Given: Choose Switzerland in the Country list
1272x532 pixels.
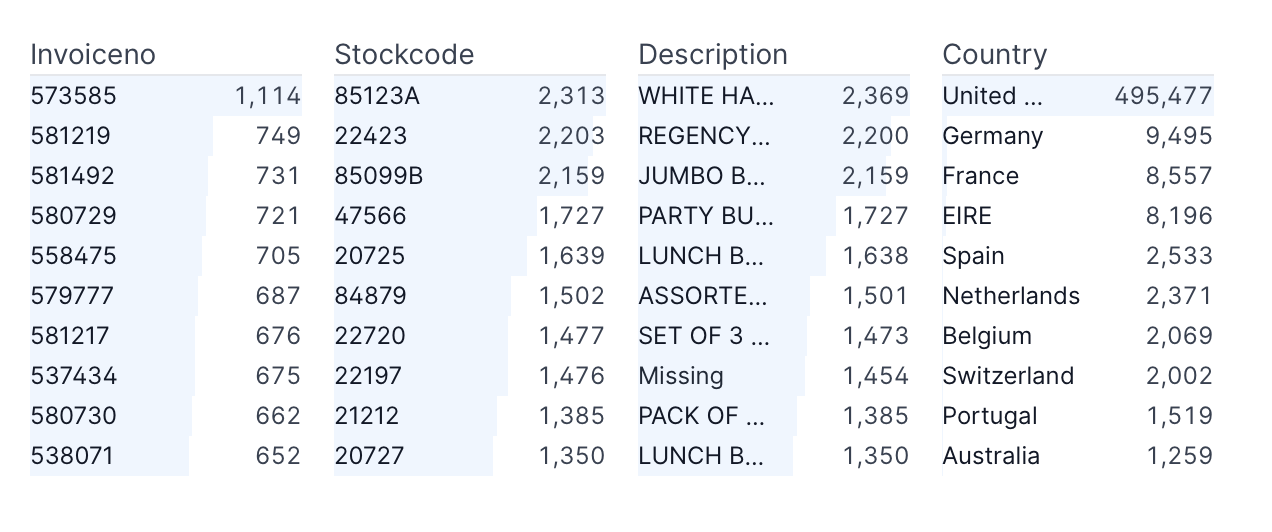Looking at the screenshot, I should [1008, 376].
